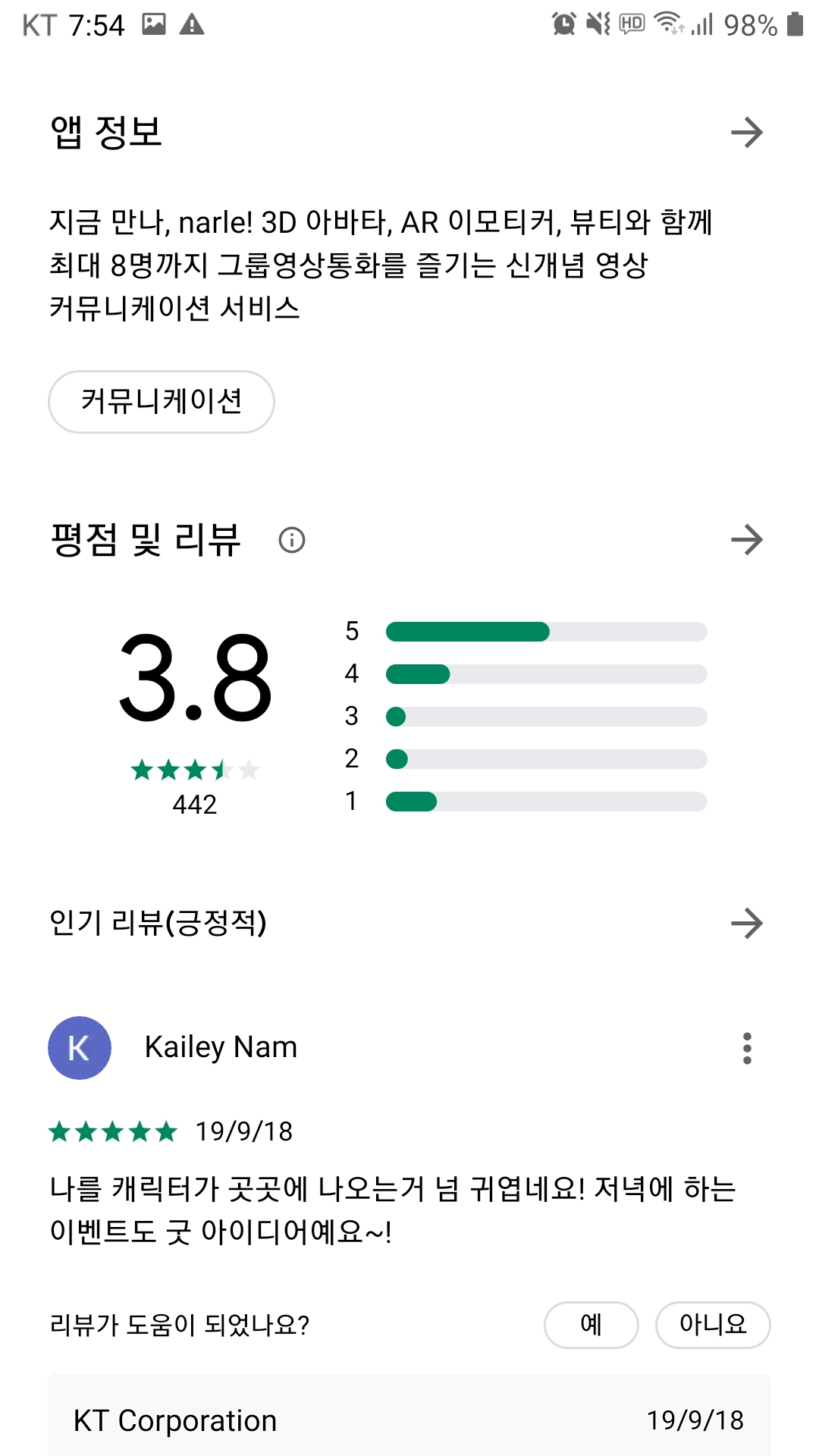Tap the info icon beside 평점 및 리뷰
This screenshot has width=819, height=1456.
pos(292,540)
